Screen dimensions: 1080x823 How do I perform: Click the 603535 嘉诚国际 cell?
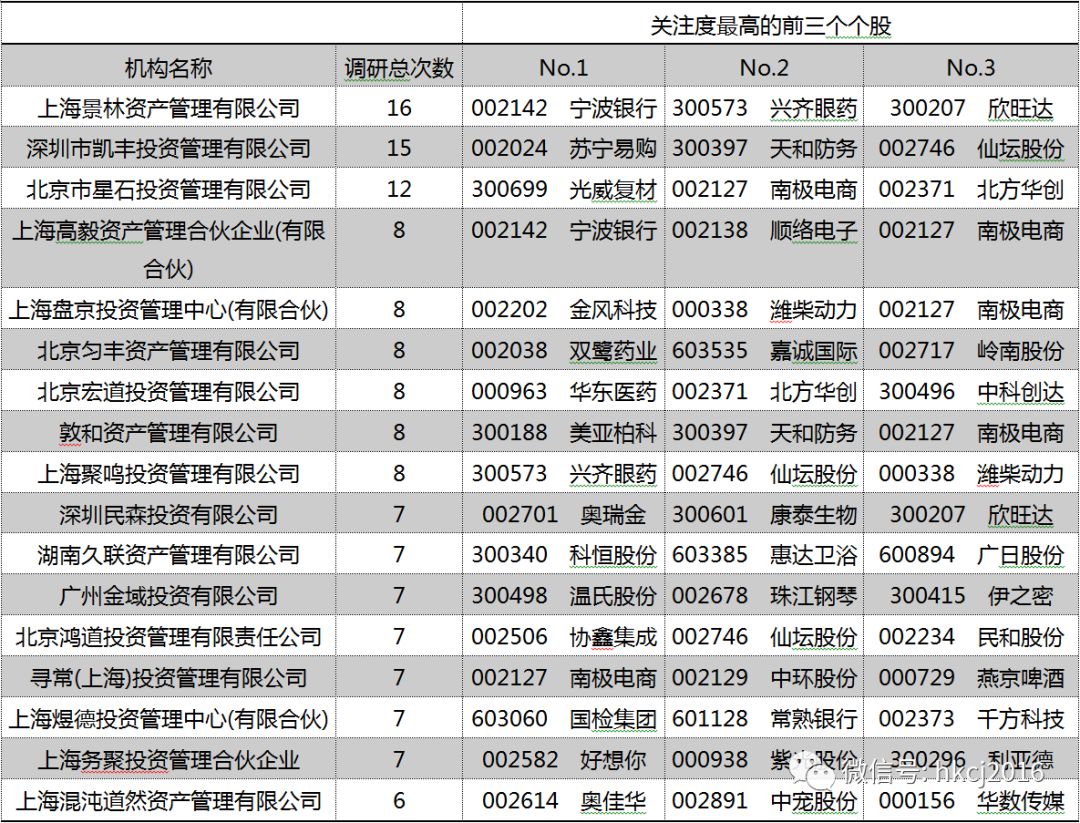[764, 351]
